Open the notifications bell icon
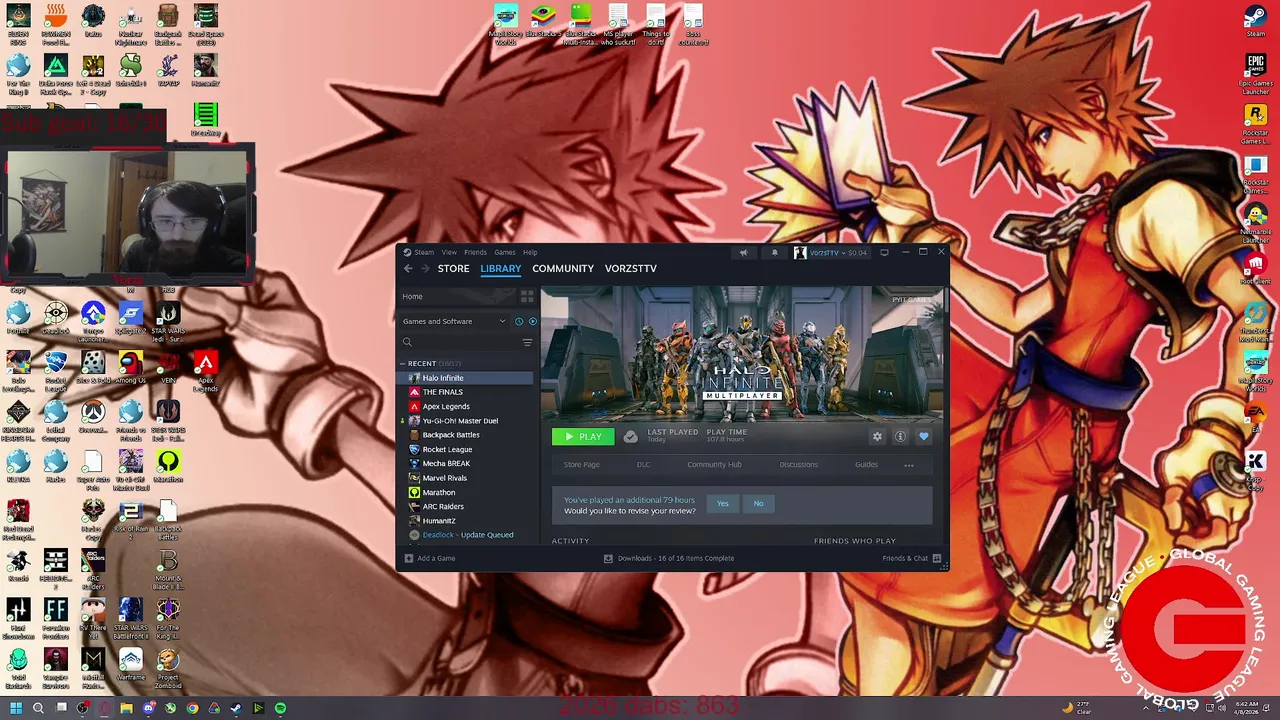Screen dimensions: 1280x720 774,253
